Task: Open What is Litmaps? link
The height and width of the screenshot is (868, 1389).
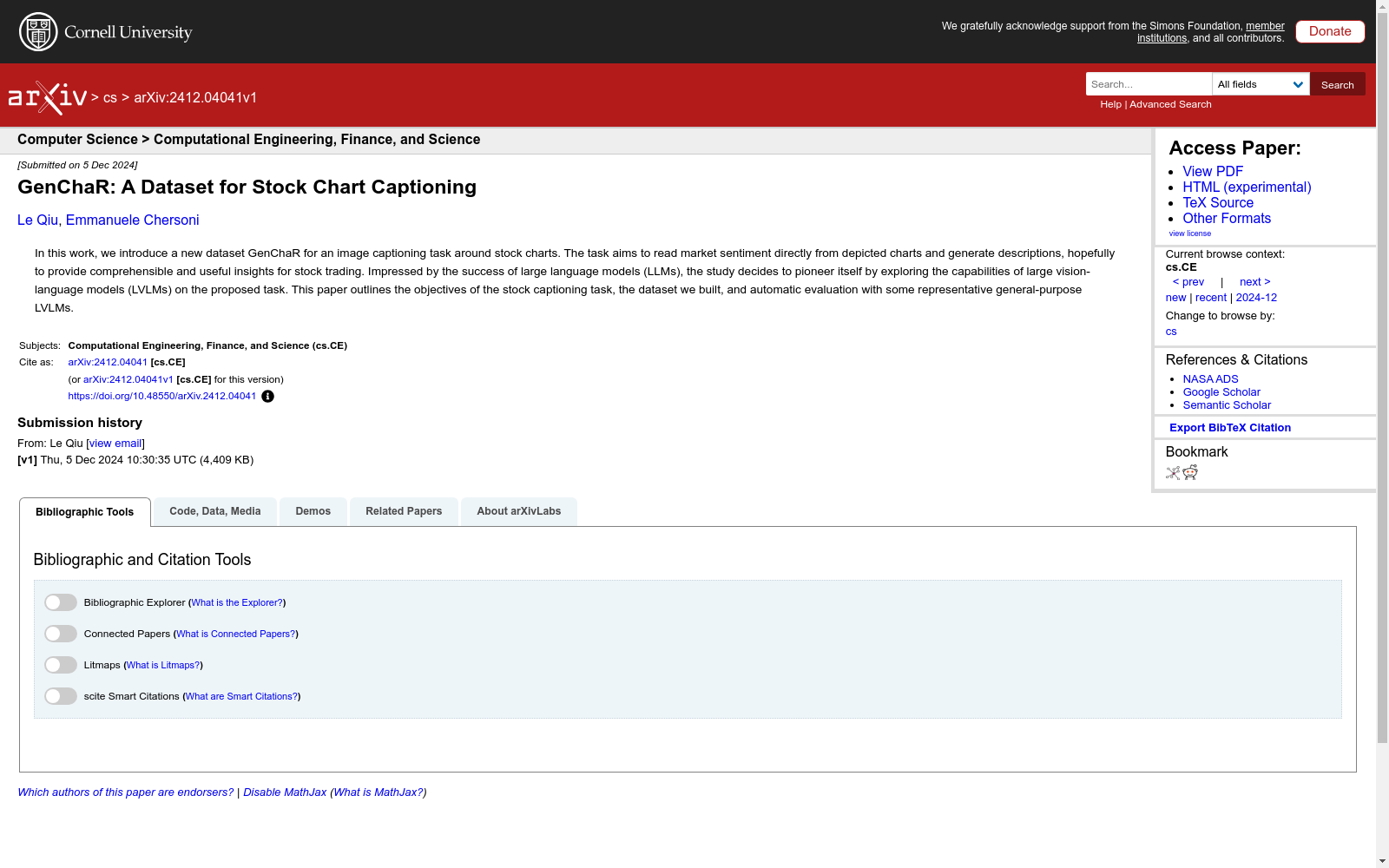Action: (x=163, y=665)
